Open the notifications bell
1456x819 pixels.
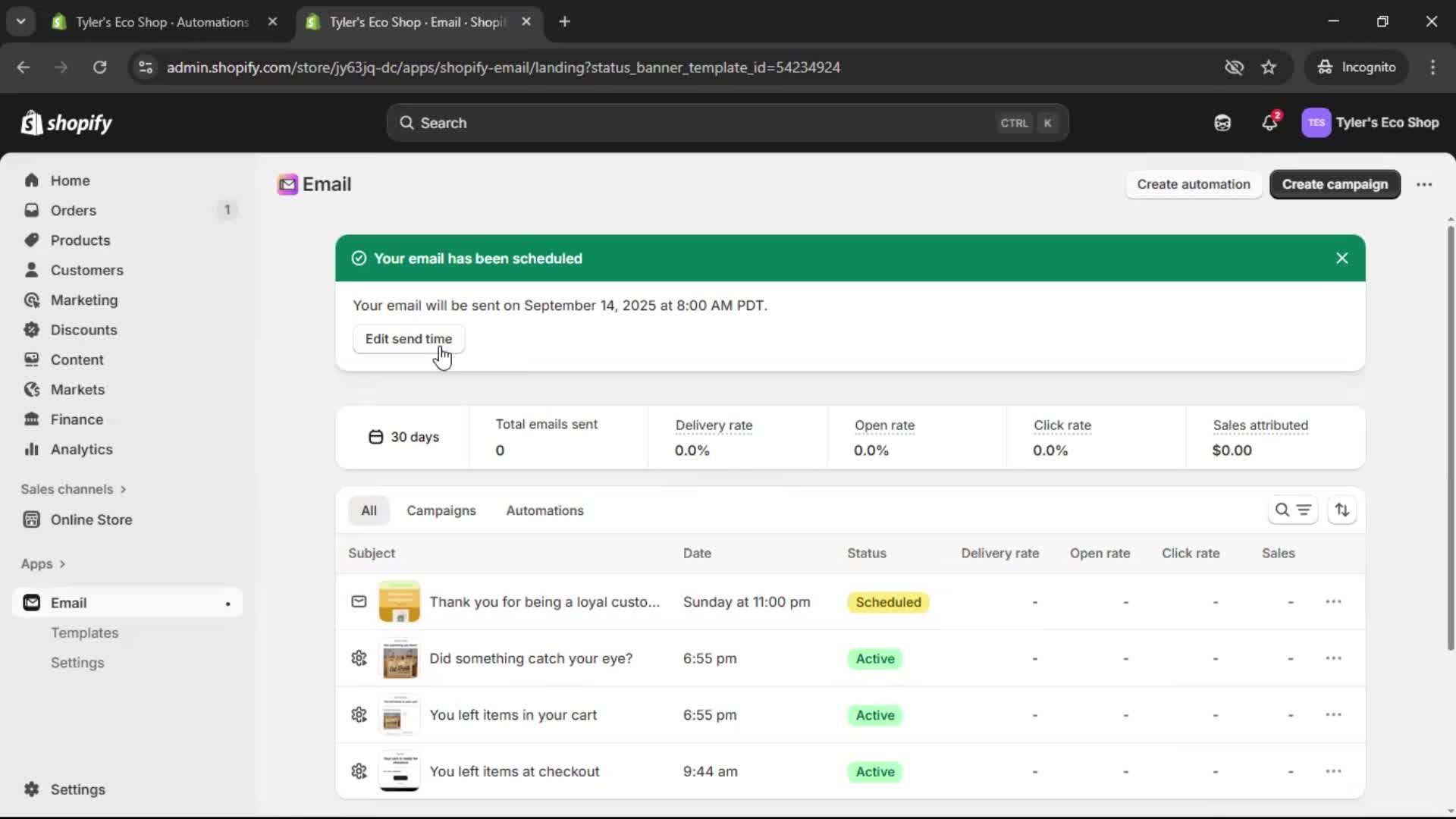tap(1270, 122)
